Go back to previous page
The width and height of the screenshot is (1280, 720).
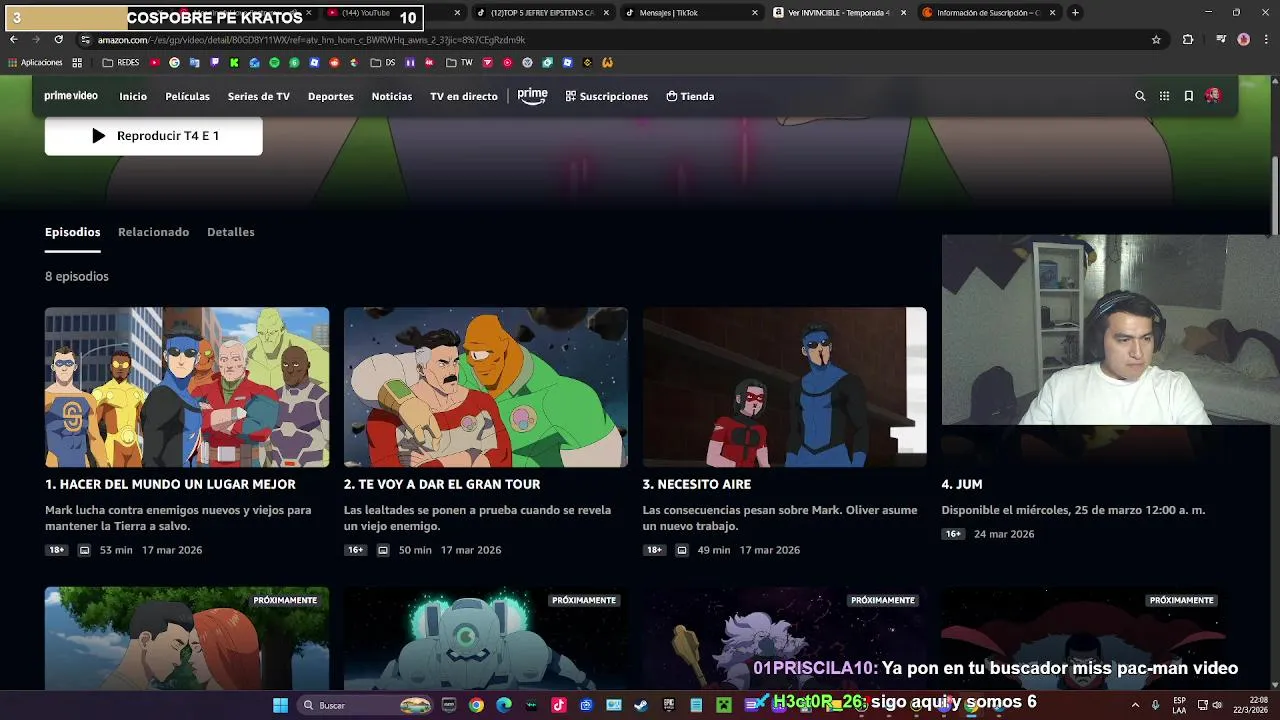coord(13,40)
